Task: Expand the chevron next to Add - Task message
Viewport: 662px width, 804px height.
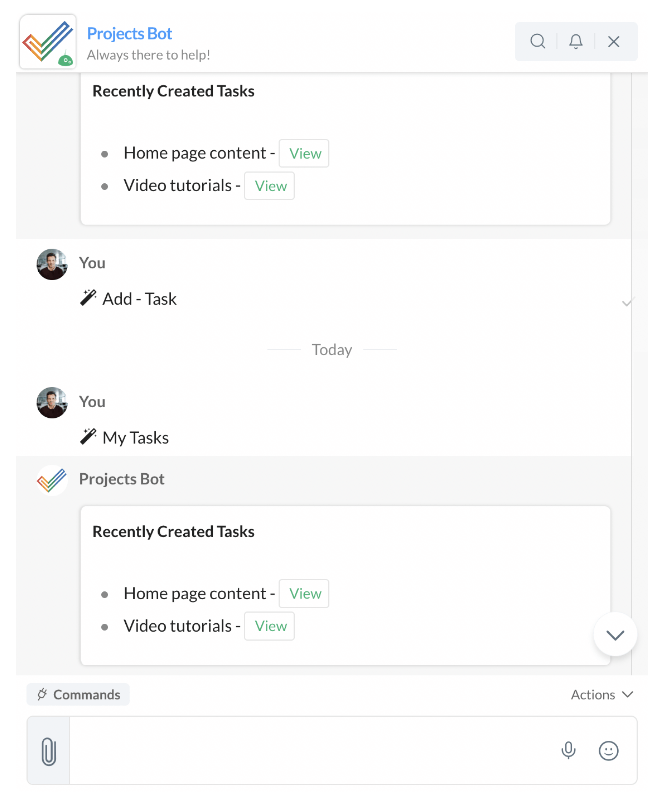Action: click(627, 301)
